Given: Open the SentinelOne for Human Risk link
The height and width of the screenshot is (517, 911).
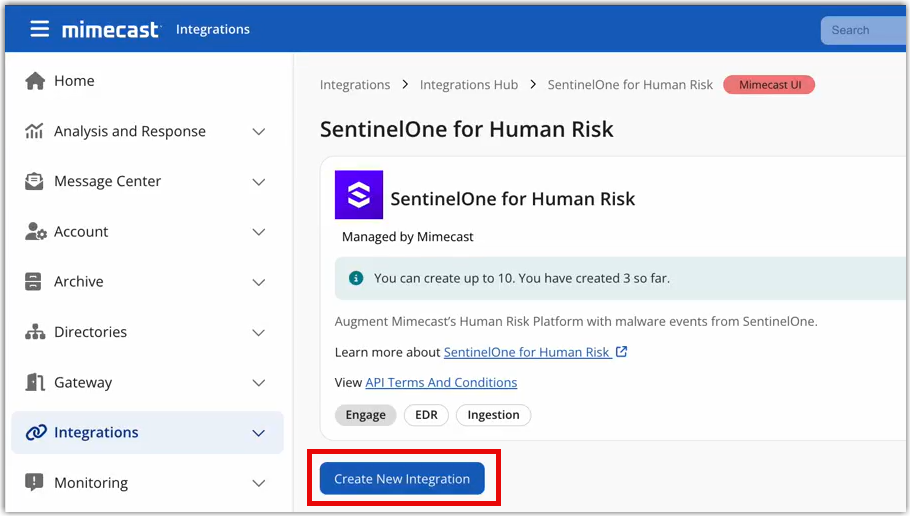Looking at the screenshot, I should 527,352.
